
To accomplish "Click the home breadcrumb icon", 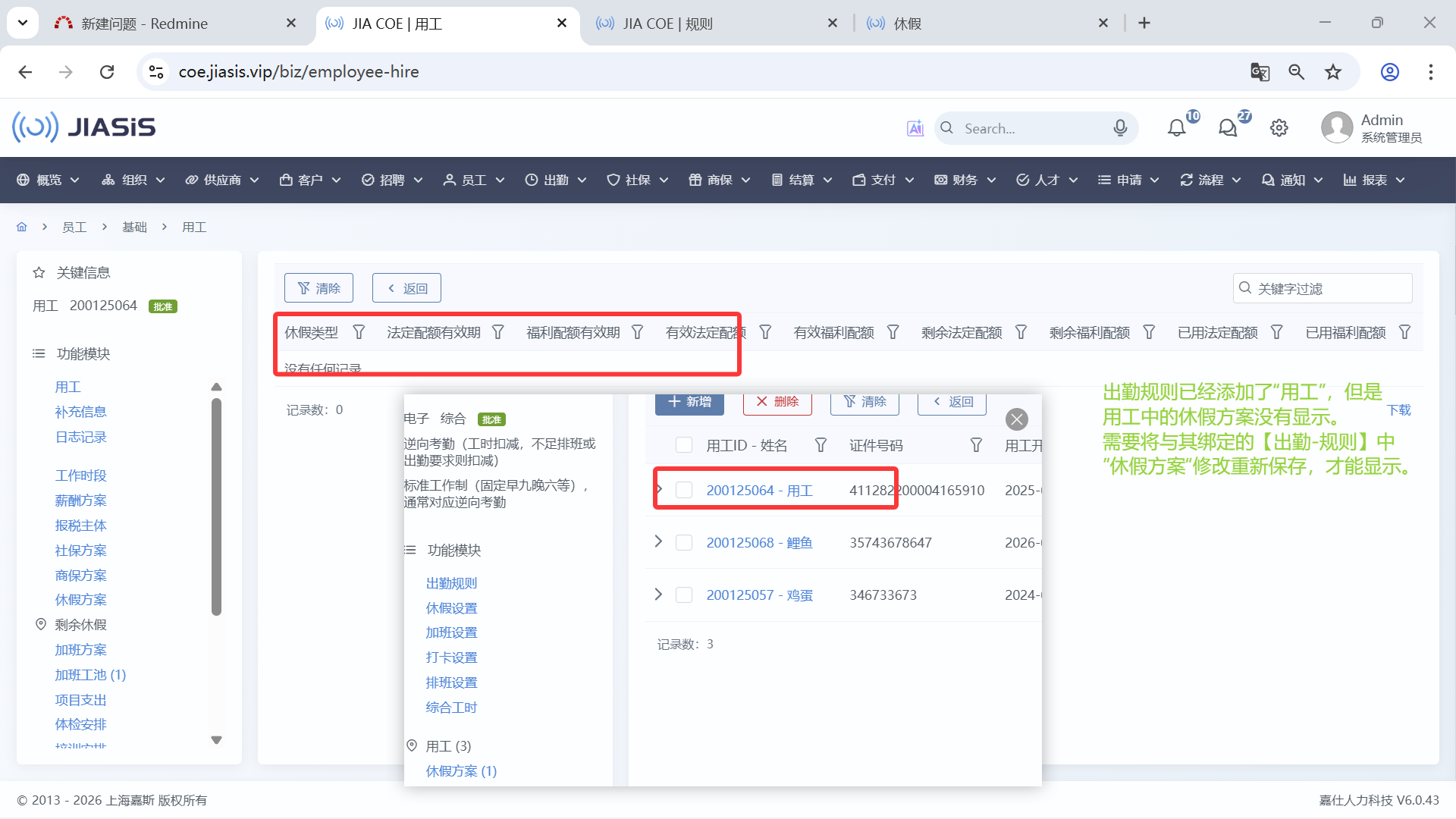I will (21, 227).
